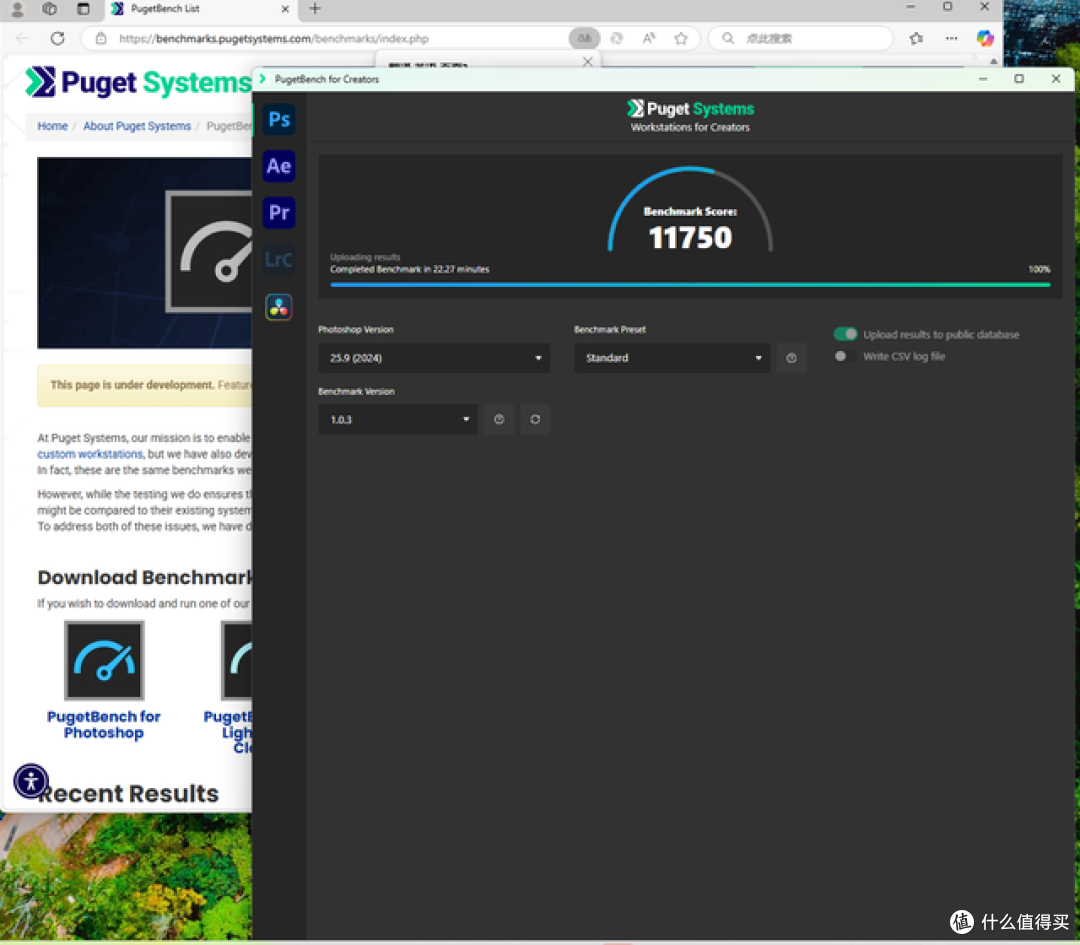Click the speedometer banner image on webpage
This screenshot has width=1080, height=945.
pos(145,253)
